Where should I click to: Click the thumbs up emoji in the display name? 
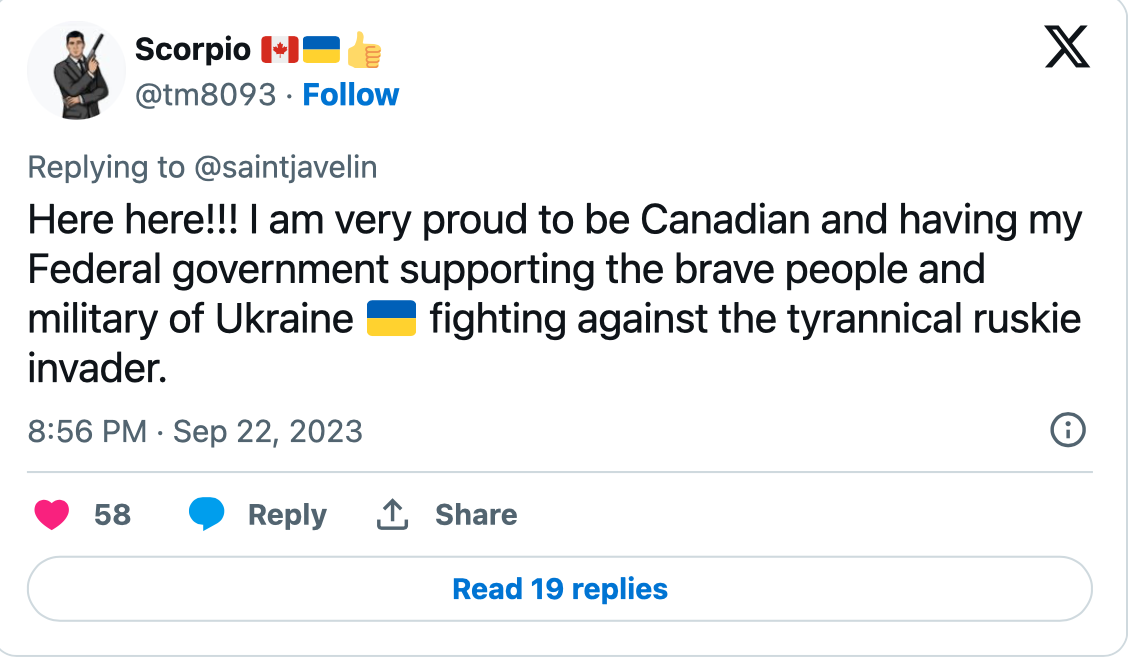coord(365,48)
